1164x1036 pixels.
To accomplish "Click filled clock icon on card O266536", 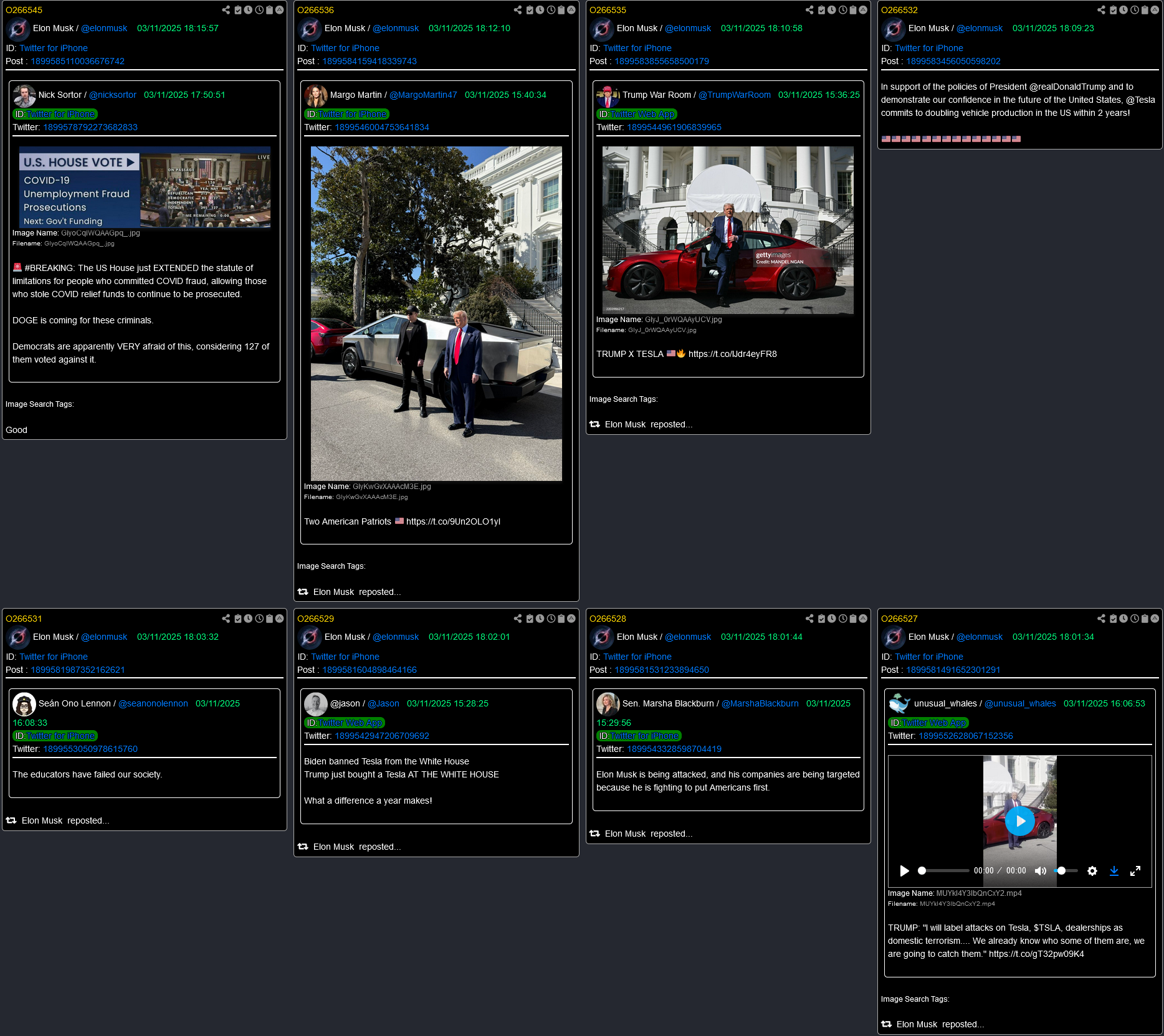I will click(x=540, y=10).
